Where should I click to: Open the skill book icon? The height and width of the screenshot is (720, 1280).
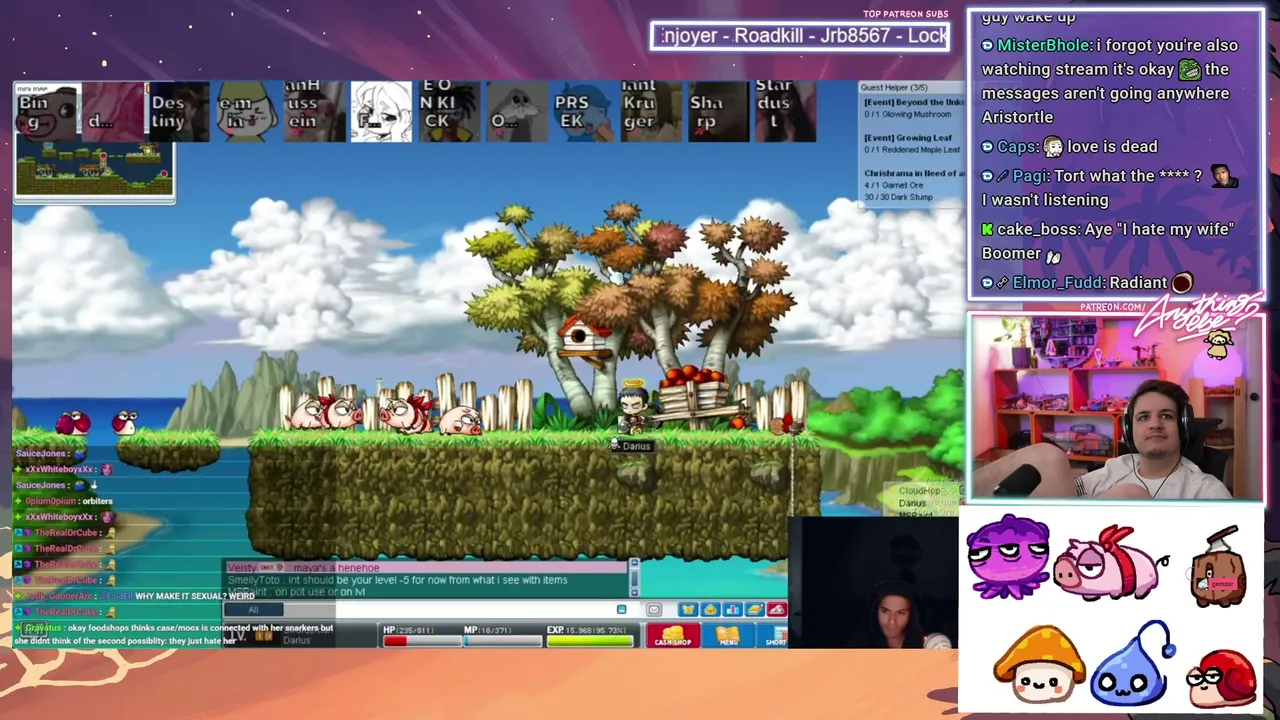coord(754,610)
